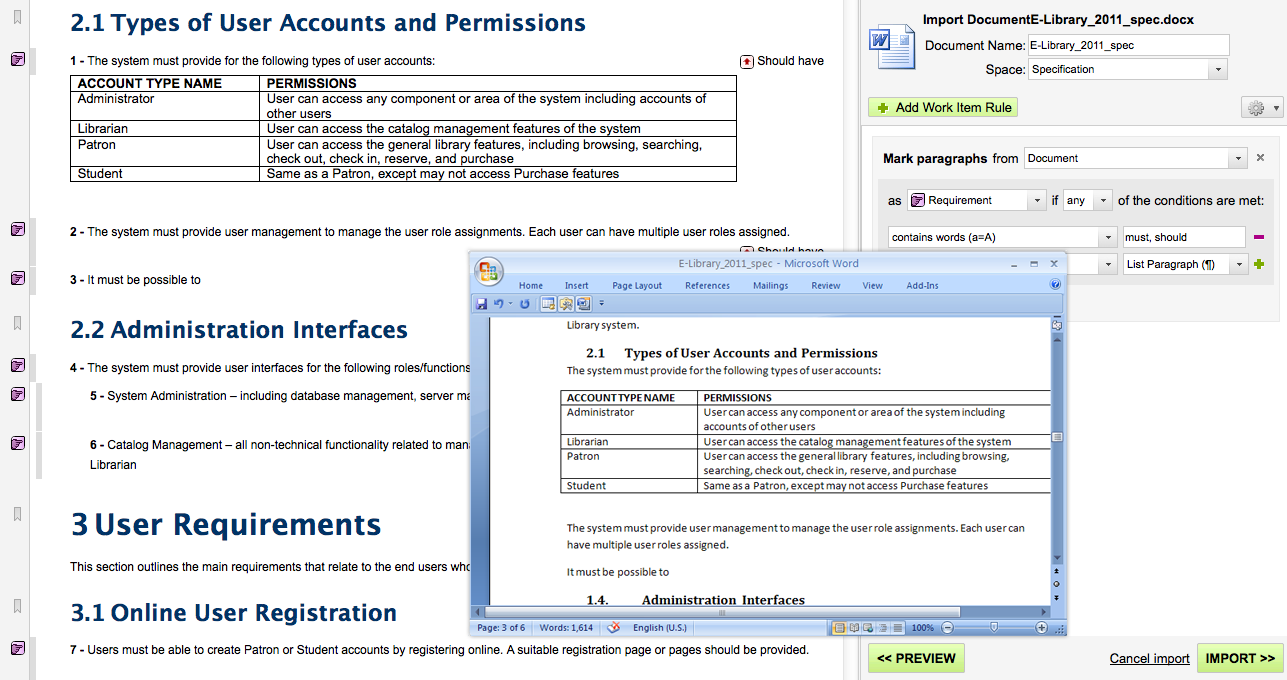Open the gear settings menu in the import panel
1287x680 pixels.
pos(1259,108)
